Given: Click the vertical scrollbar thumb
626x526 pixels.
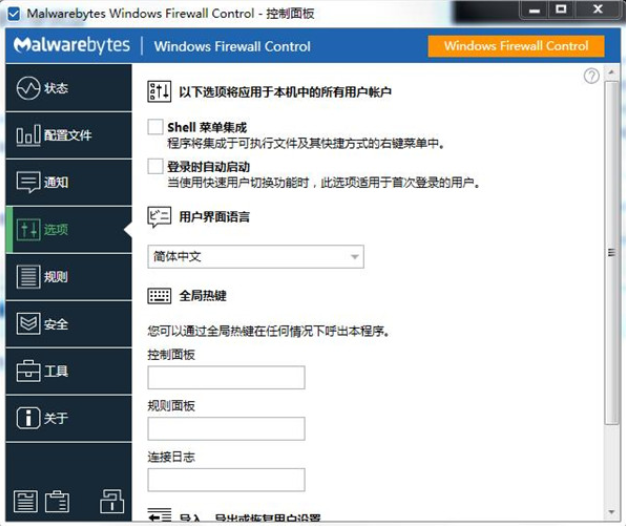Looking at the screenshot, I should coord(611,253).
